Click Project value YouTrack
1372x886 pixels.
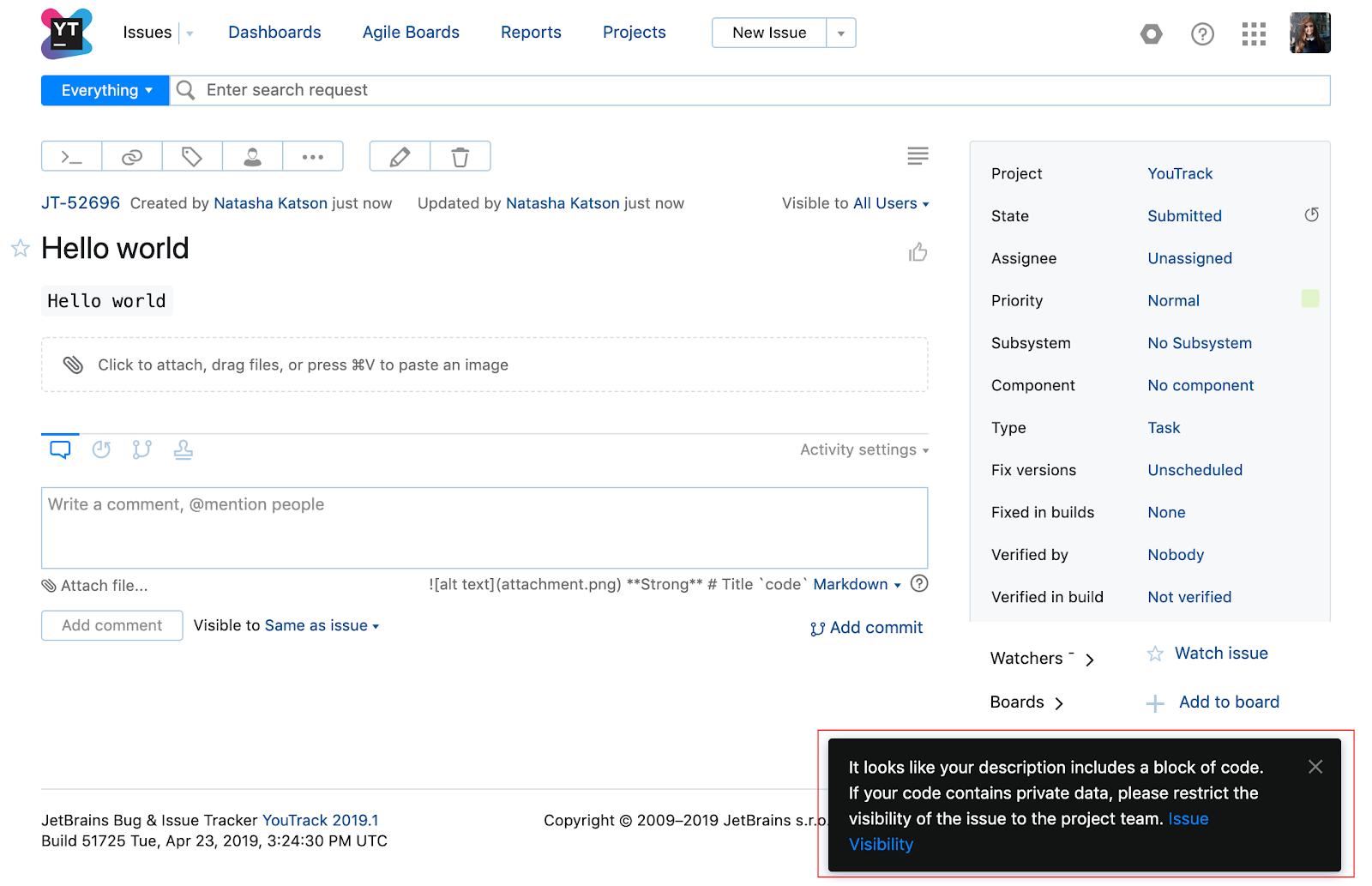pos(1180,173)
